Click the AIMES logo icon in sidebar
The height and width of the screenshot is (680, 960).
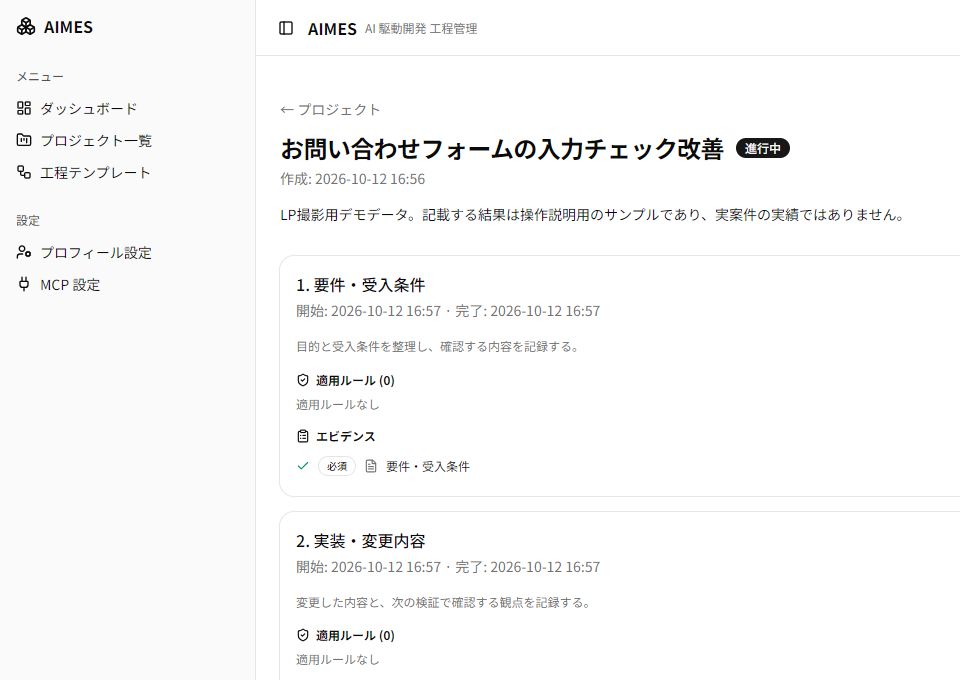click(26, 27)
